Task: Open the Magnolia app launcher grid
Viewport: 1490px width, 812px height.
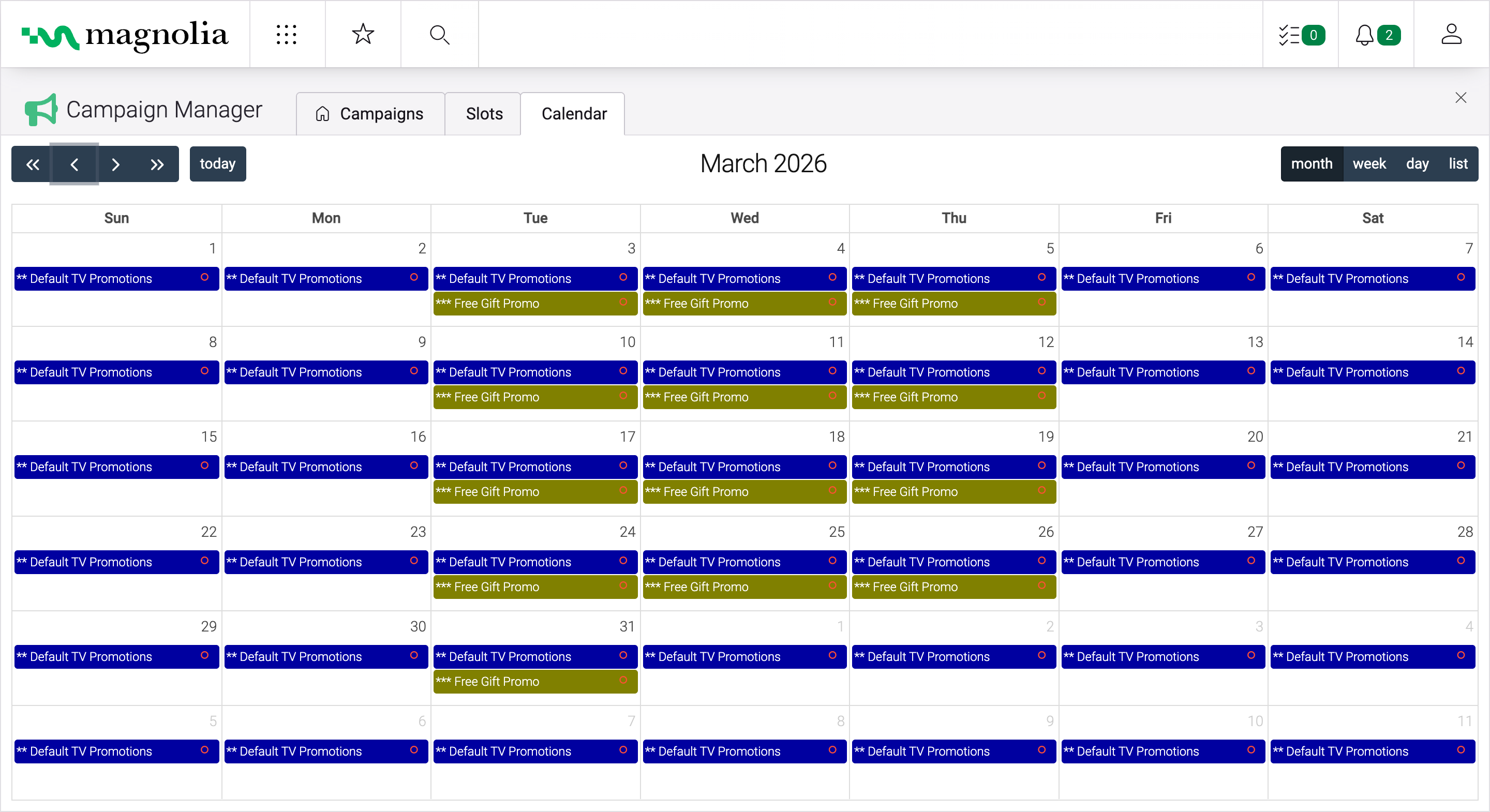Action: pyautogui.click(x=286, y=35)
